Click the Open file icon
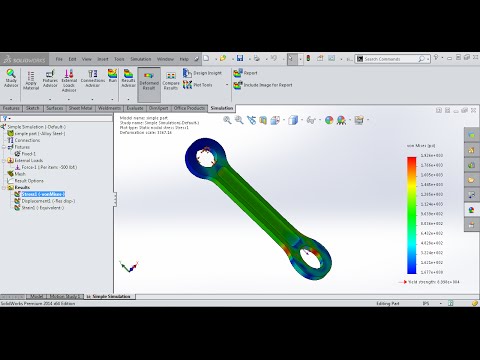 223,59
